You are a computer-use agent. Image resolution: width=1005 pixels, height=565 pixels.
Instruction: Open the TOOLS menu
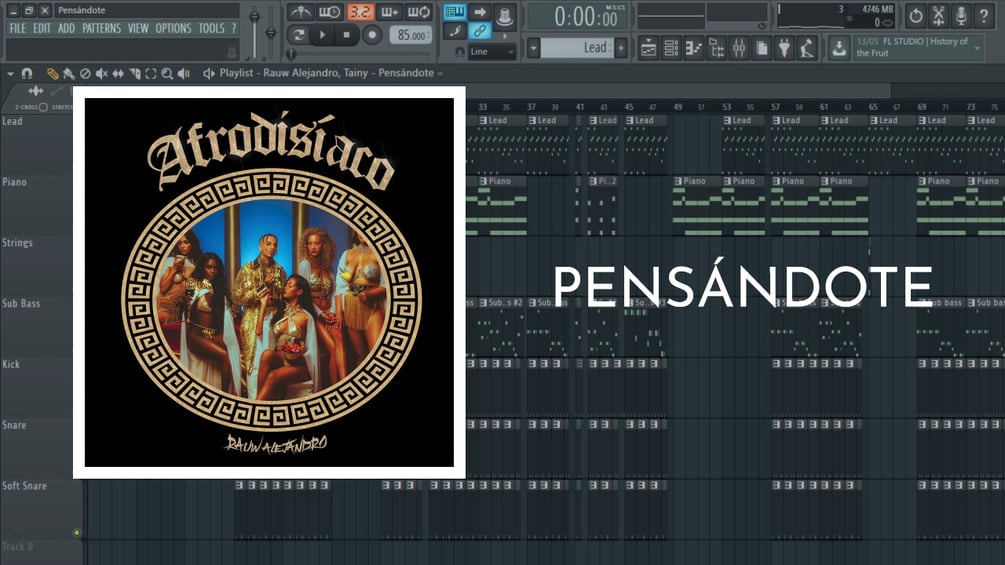pos(212,29)
